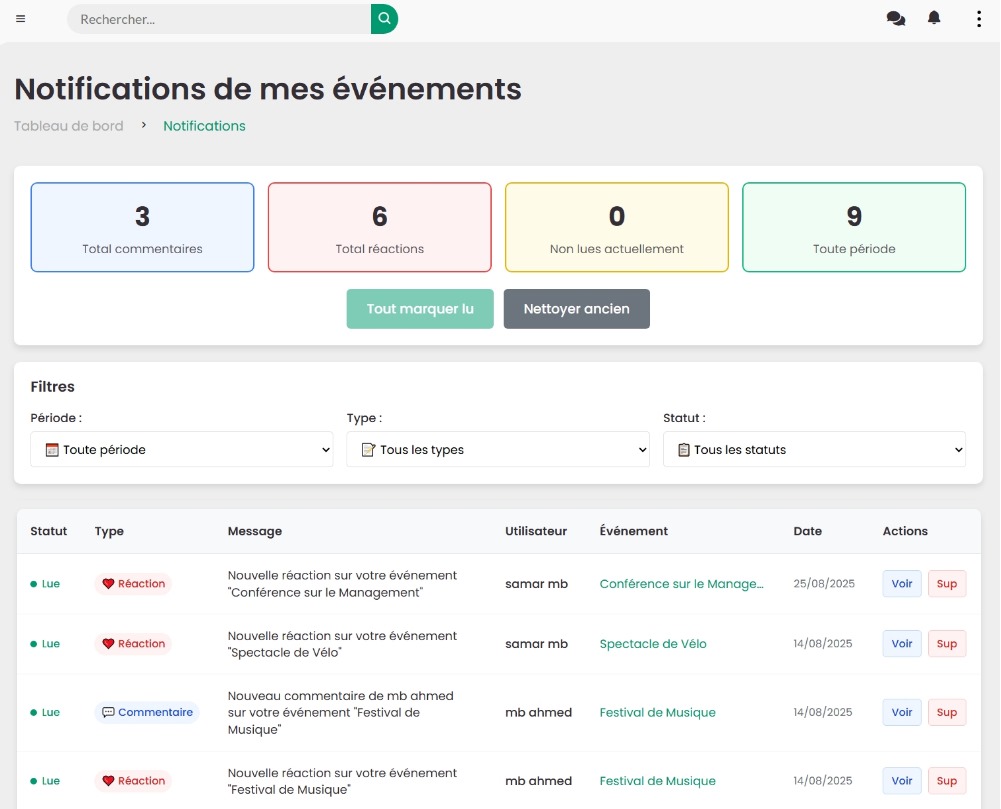Click samar mb in the Conférence row
Viewport: 1001px width, 809px height.
pyautogui.click(x=536, y=584)
